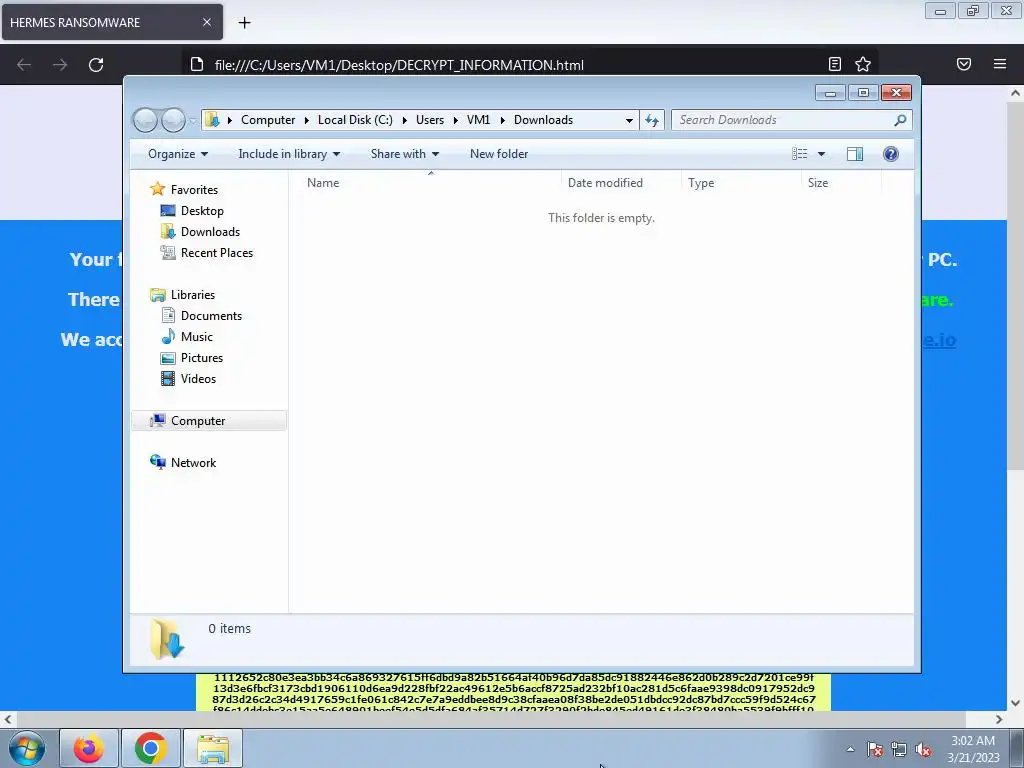Expand view options dropdown arrow
Image resolution: width=1024 pixels, height=768 pixels.
(822, 154)
